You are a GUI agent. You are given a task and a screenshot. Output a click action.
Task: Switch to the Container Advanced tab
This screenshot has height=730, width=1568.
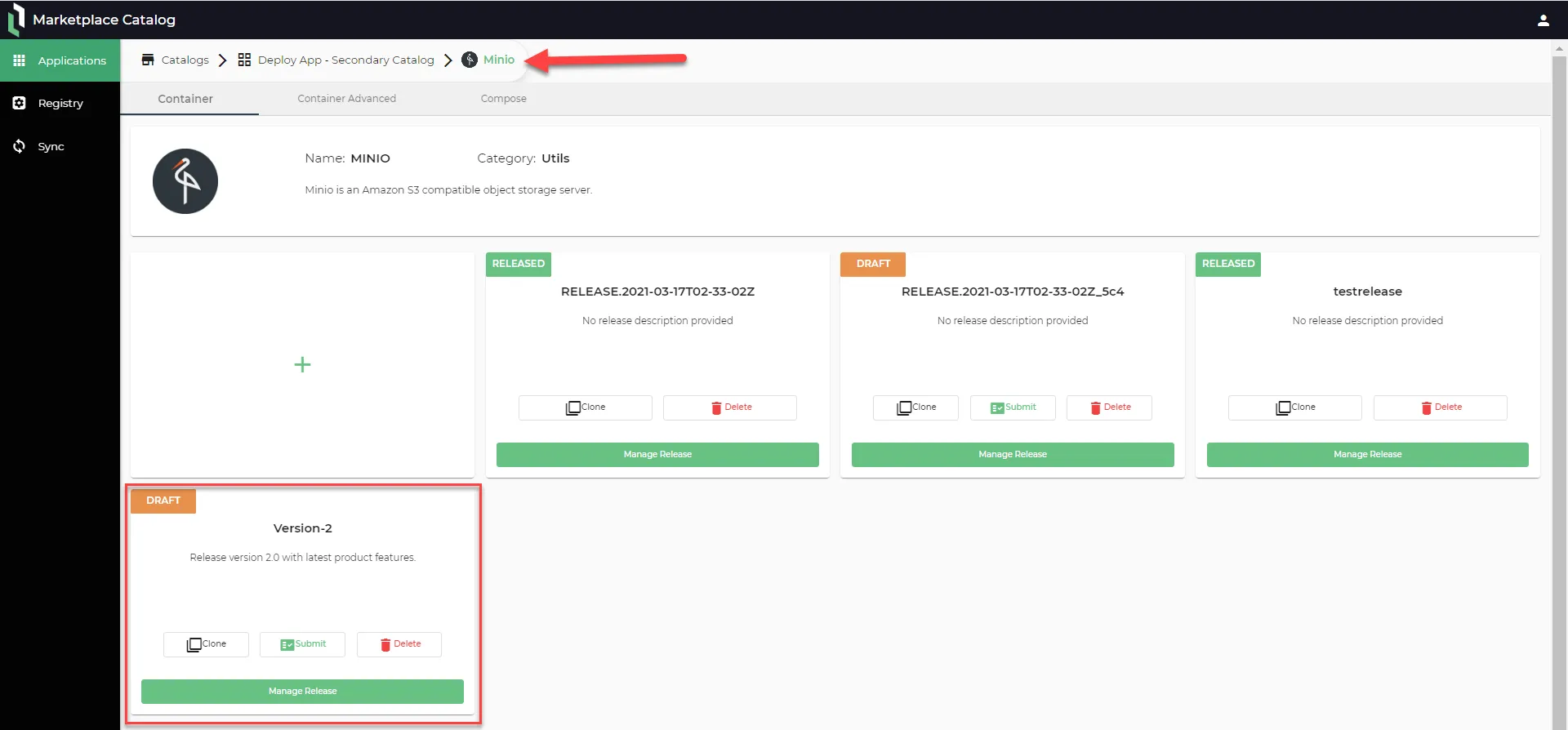point(346,99)
